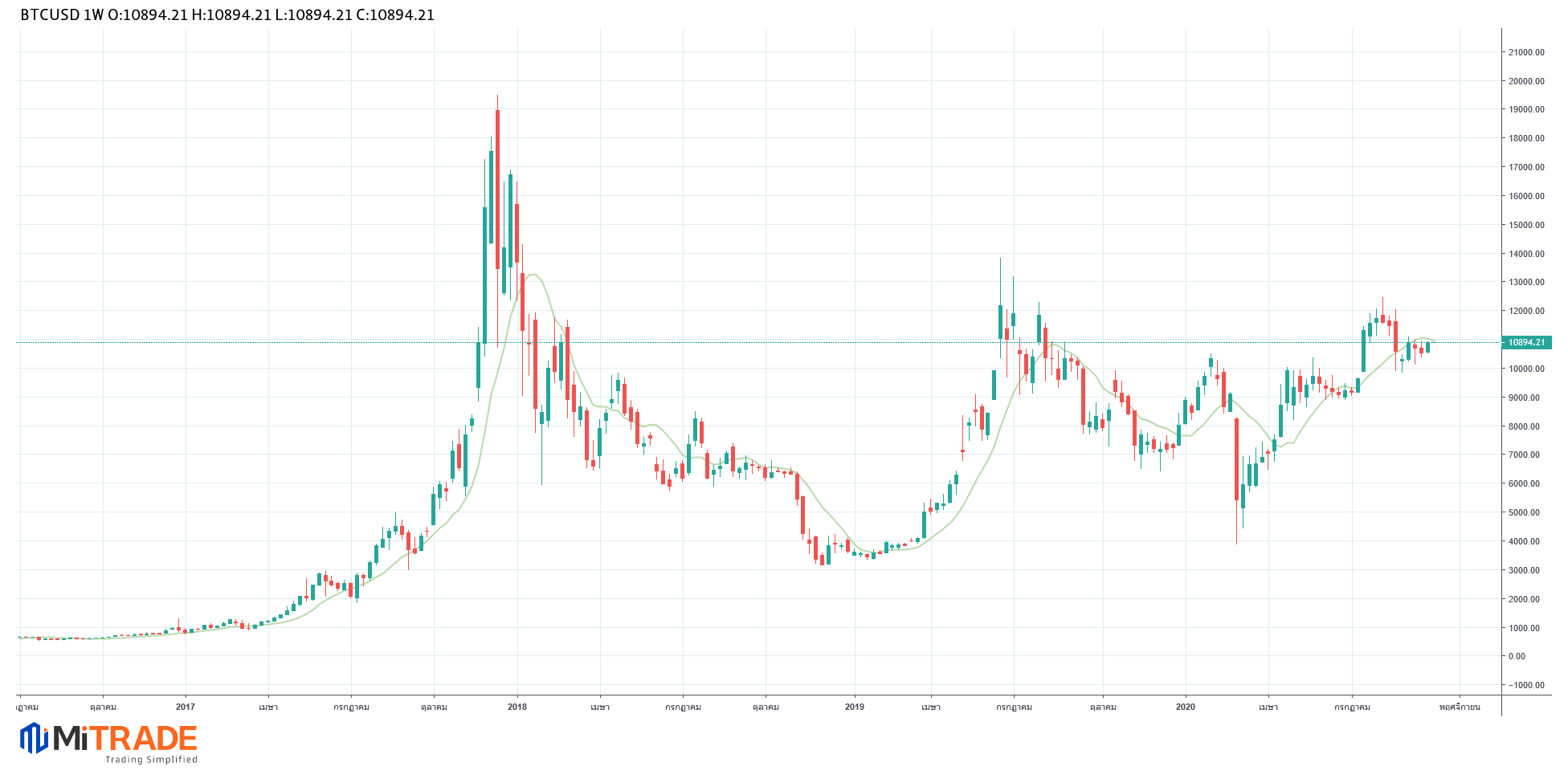The width and height of the screenshot is (1568, 783).
Task: Click the พฤศจิกายน label on time axis
Action: [1460, 707]
